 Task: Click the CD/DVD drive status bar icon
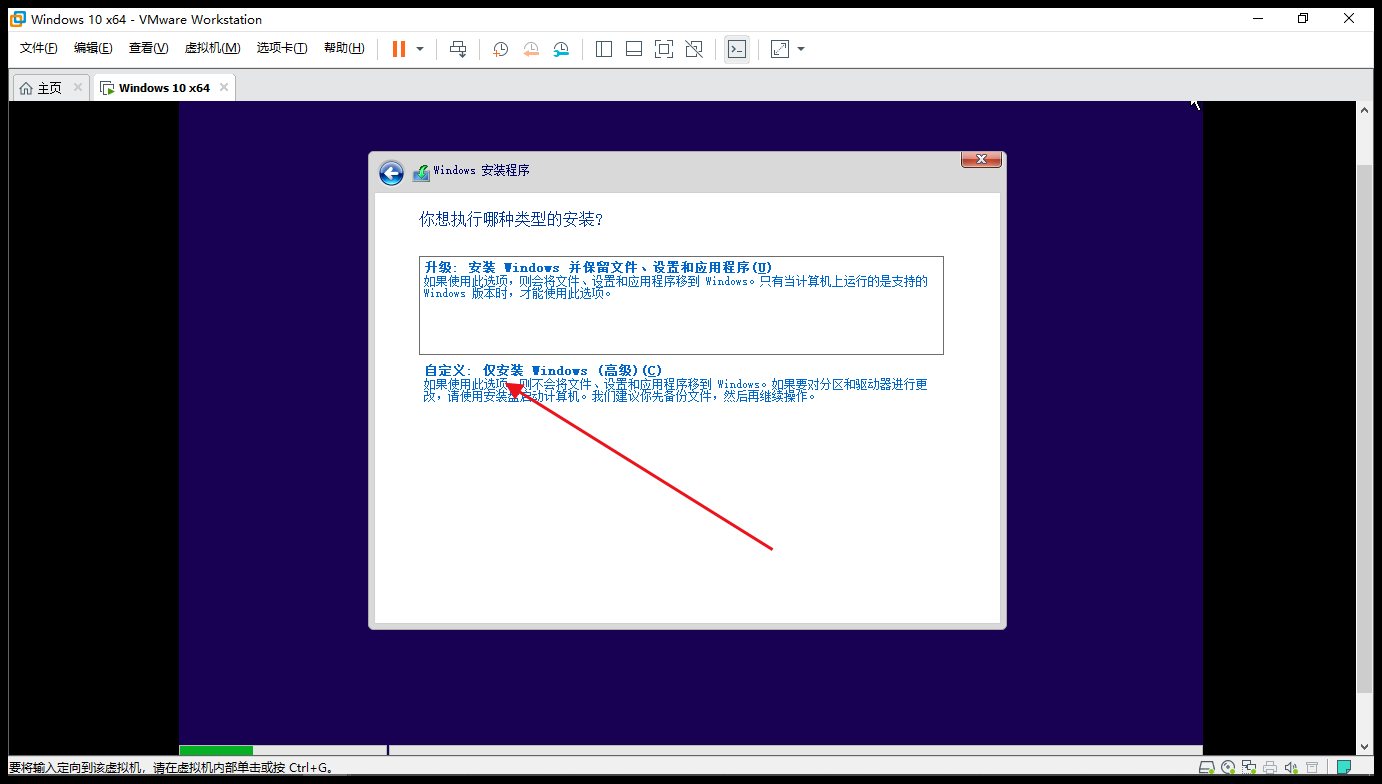click(1228, 768)
